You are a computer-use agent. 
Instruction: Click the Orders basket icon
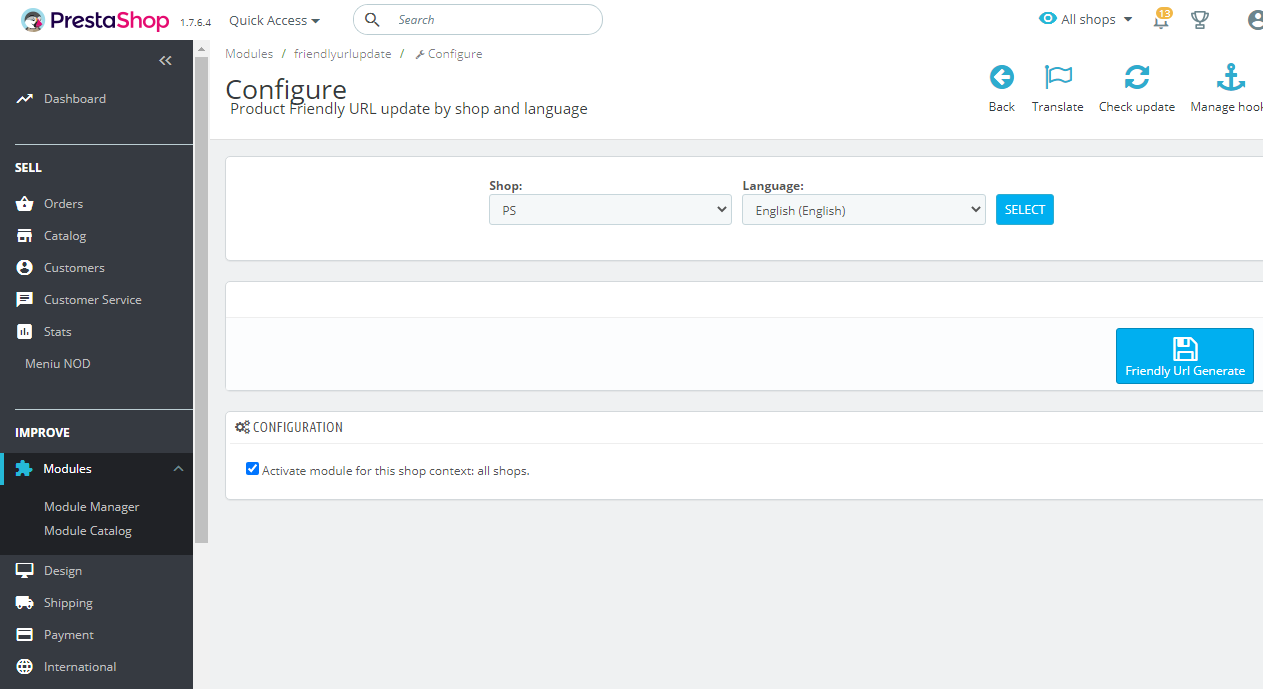pyautogui.click(x=25, y=204)
